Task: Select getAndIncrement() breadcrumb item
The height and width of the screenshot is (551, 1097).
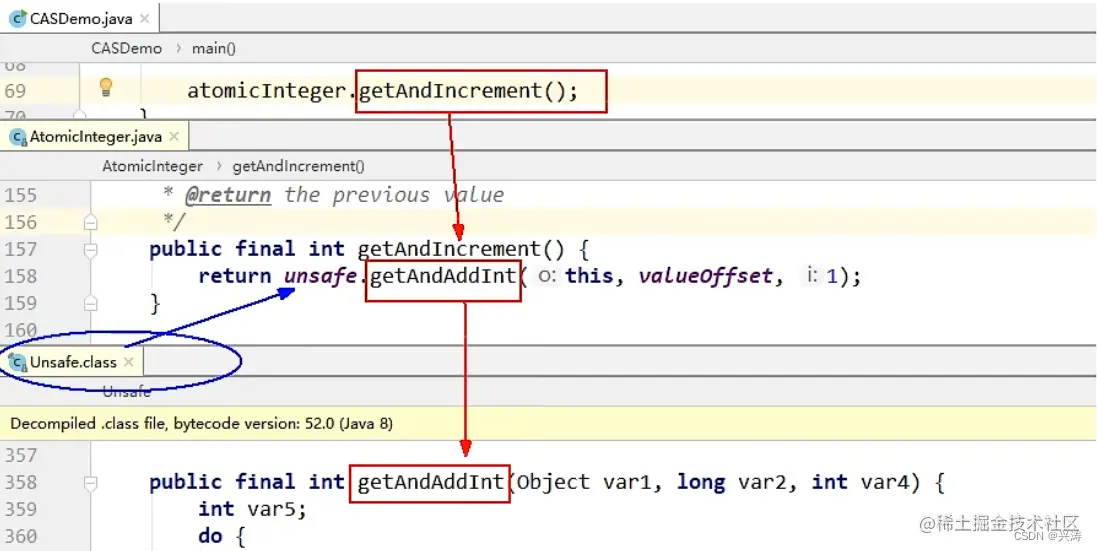Action: pos(299,166)
